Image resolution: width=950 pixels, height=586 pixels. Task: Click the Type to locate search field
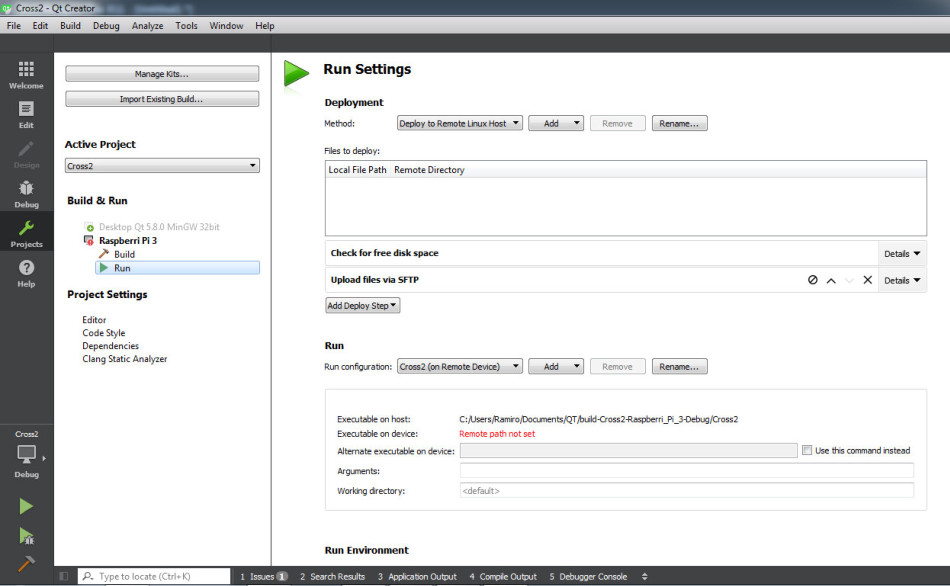click(x=154, y=576)
